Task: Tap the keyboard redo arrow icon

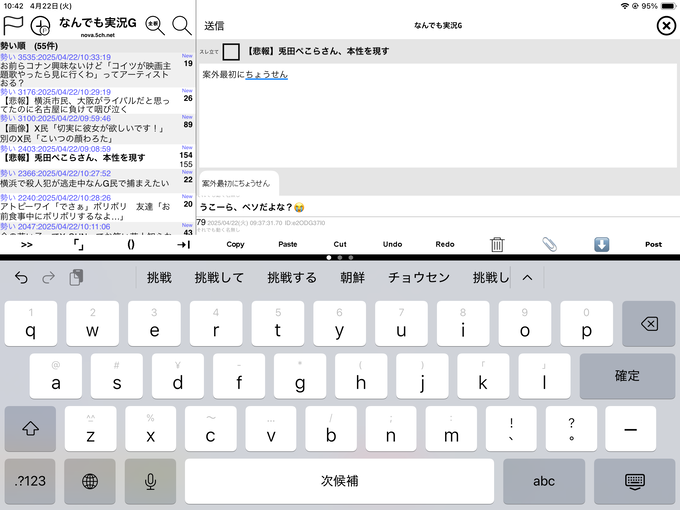Action: click(x=49, y=278)
